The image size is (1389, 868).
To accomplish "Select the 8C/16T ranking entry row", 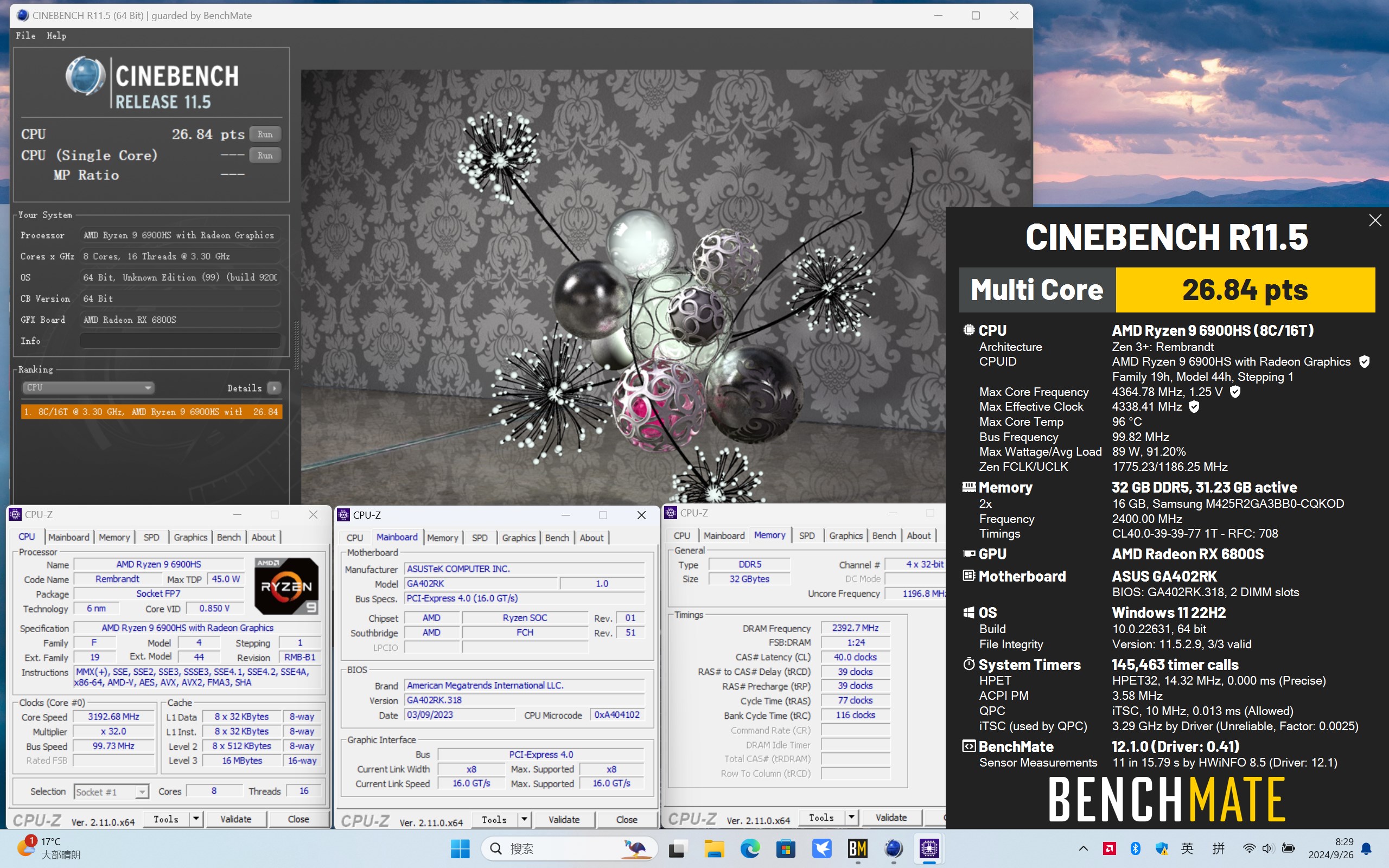I will point(151,412).
